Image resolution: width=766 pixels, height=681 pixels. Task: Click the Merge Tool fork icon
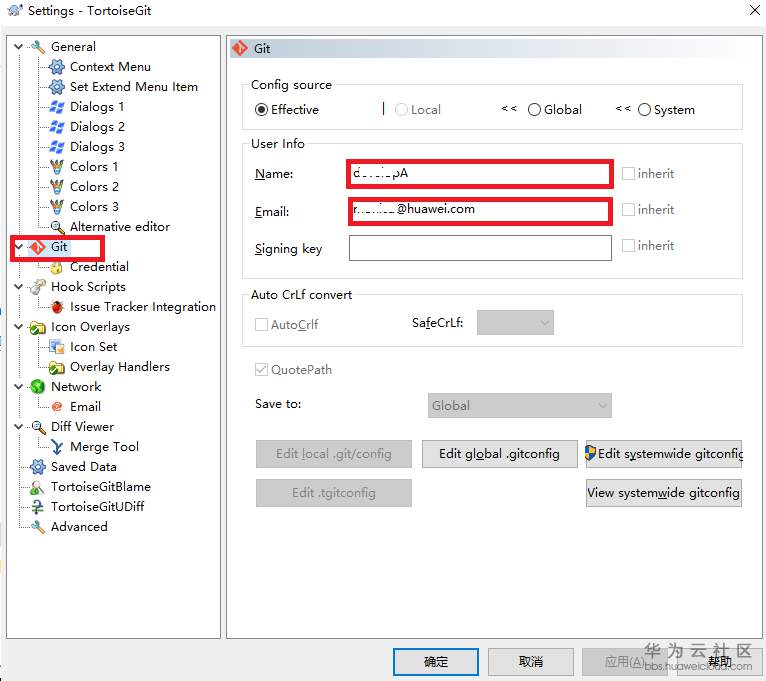click(x=57, y=447)
